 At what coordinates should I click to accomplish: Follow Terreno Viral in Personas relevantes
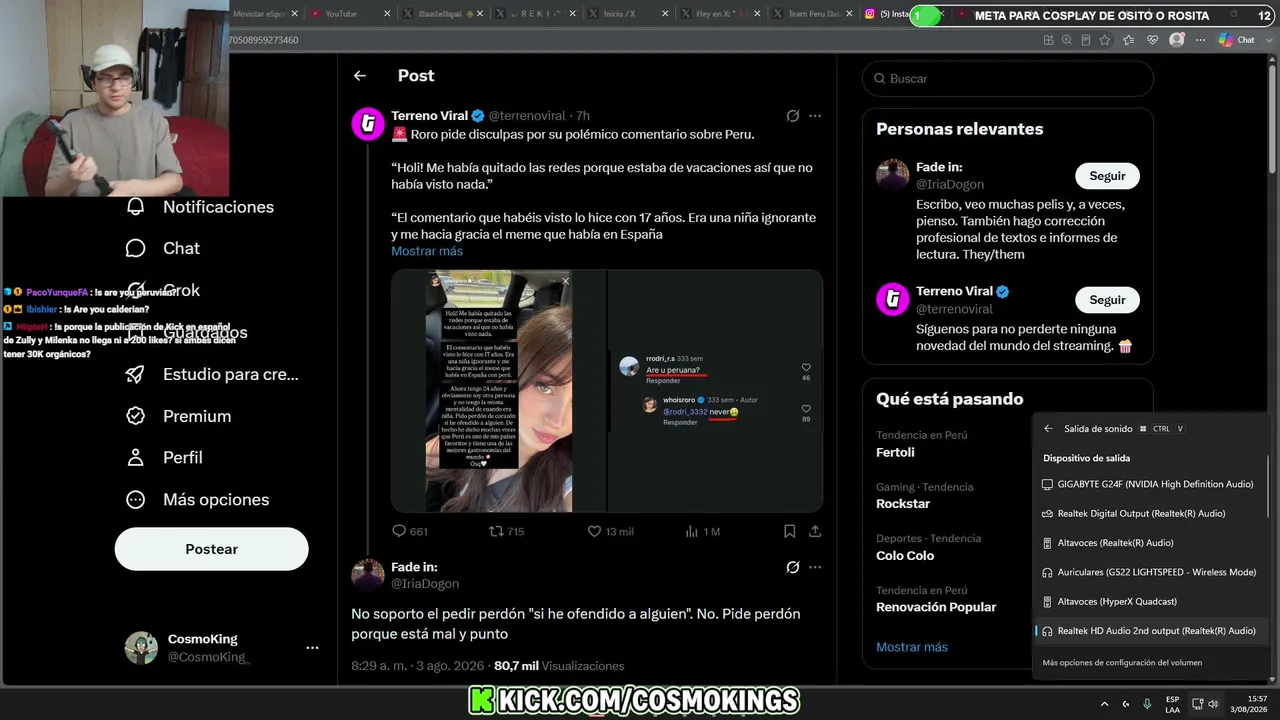pos(1107,300)
